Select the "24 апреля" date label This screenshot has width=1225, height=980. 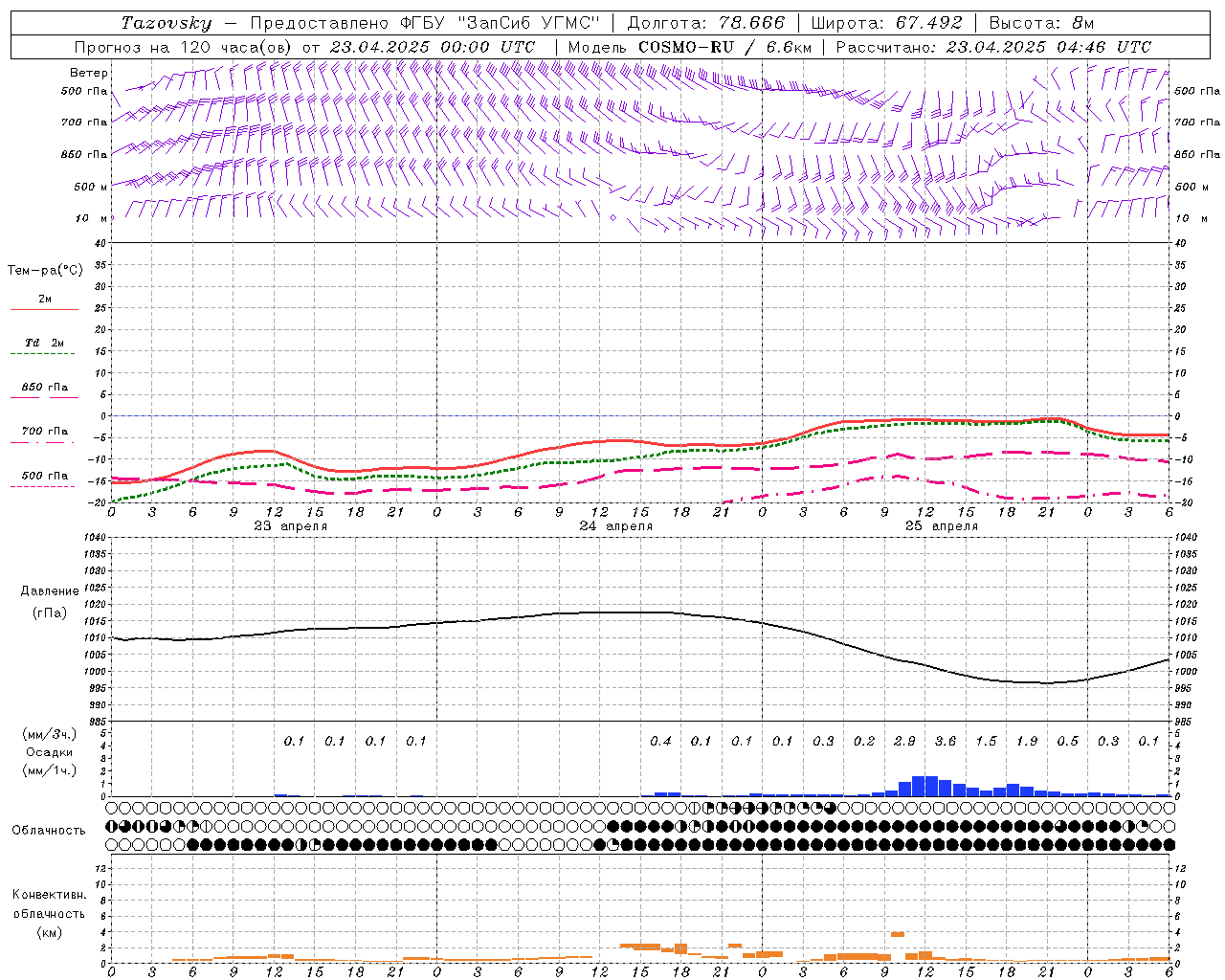[616, 526]
